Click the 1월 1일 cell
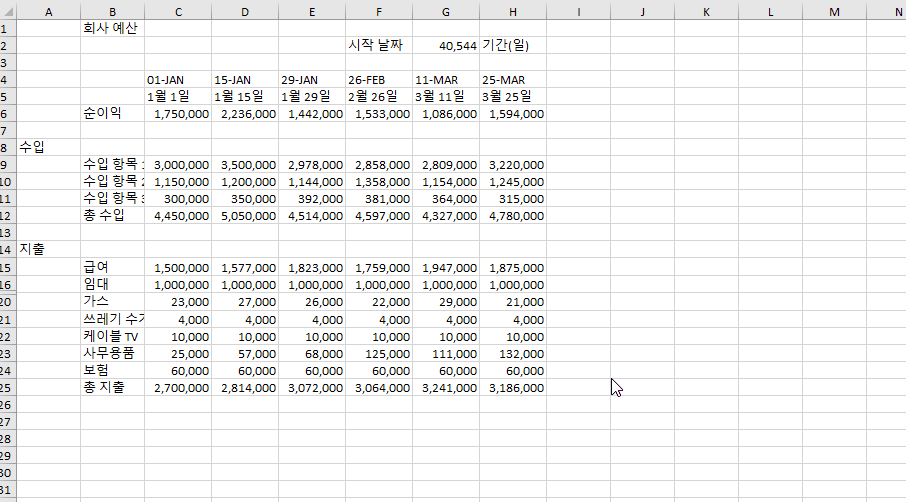 coord(178,96)
